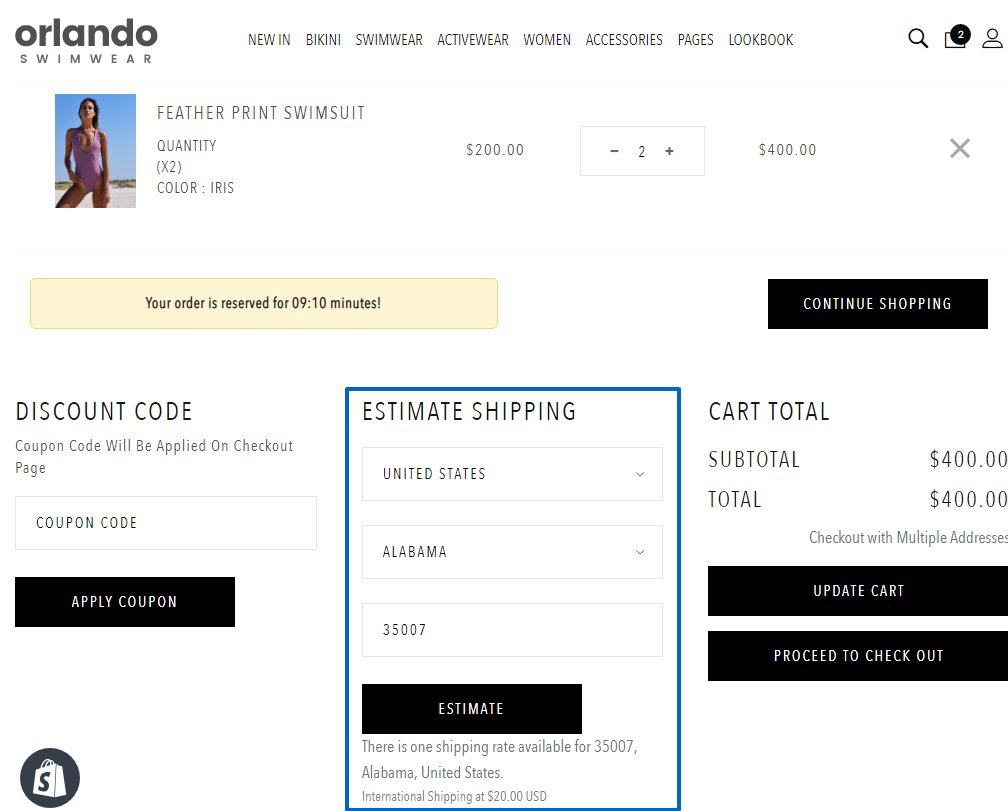1008x811 pixels.
Task: Click the Update Cart button
Action: [858, 591]
